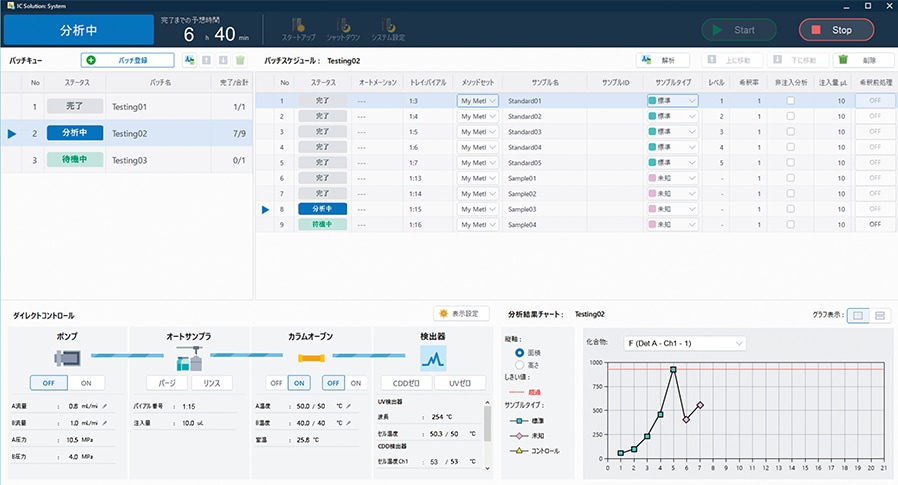The image size is (898, 485).
Task: Click the pump (ポンプ) device icon
Action: pos(68,357)
